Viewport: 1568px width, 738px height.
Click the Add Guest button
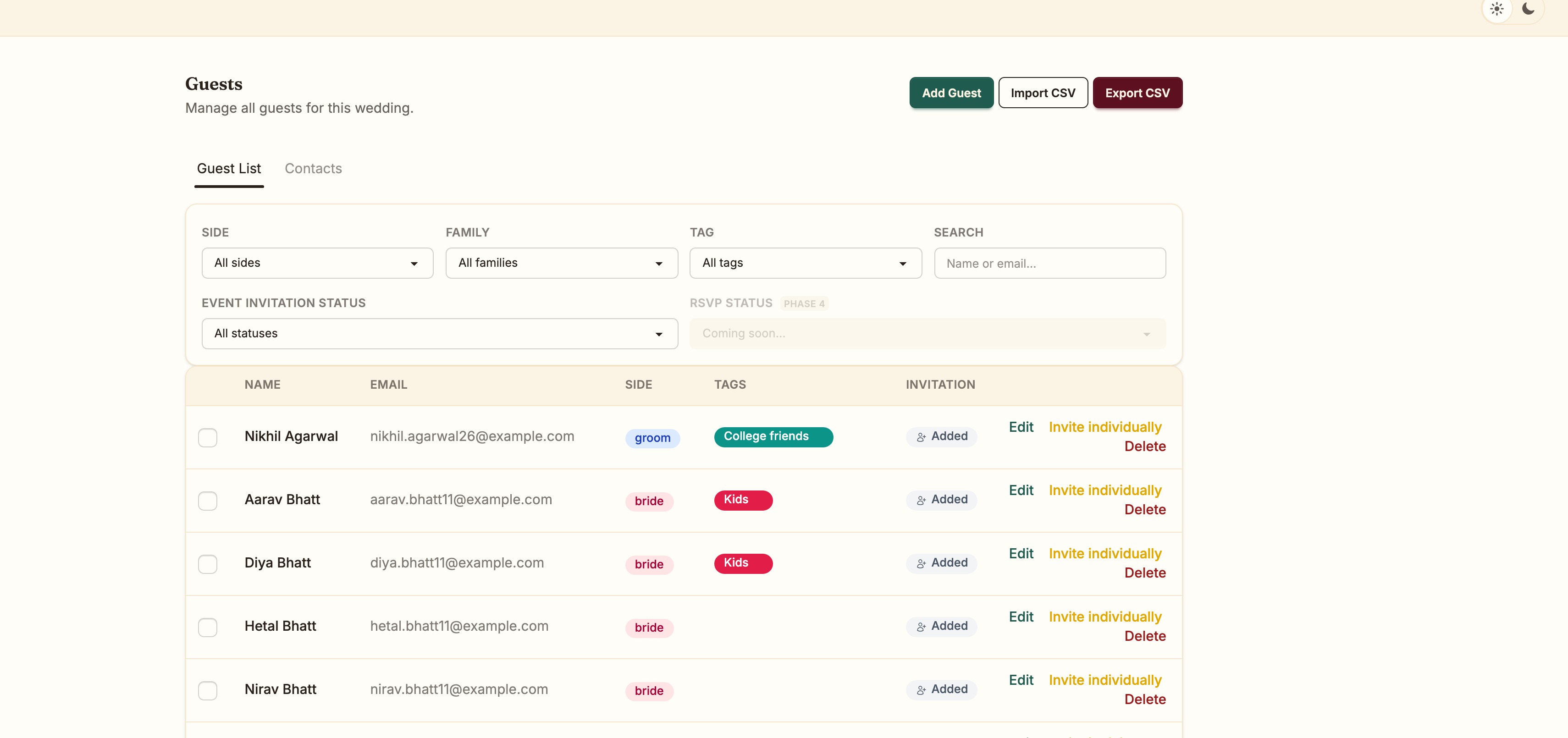[951, 93]
